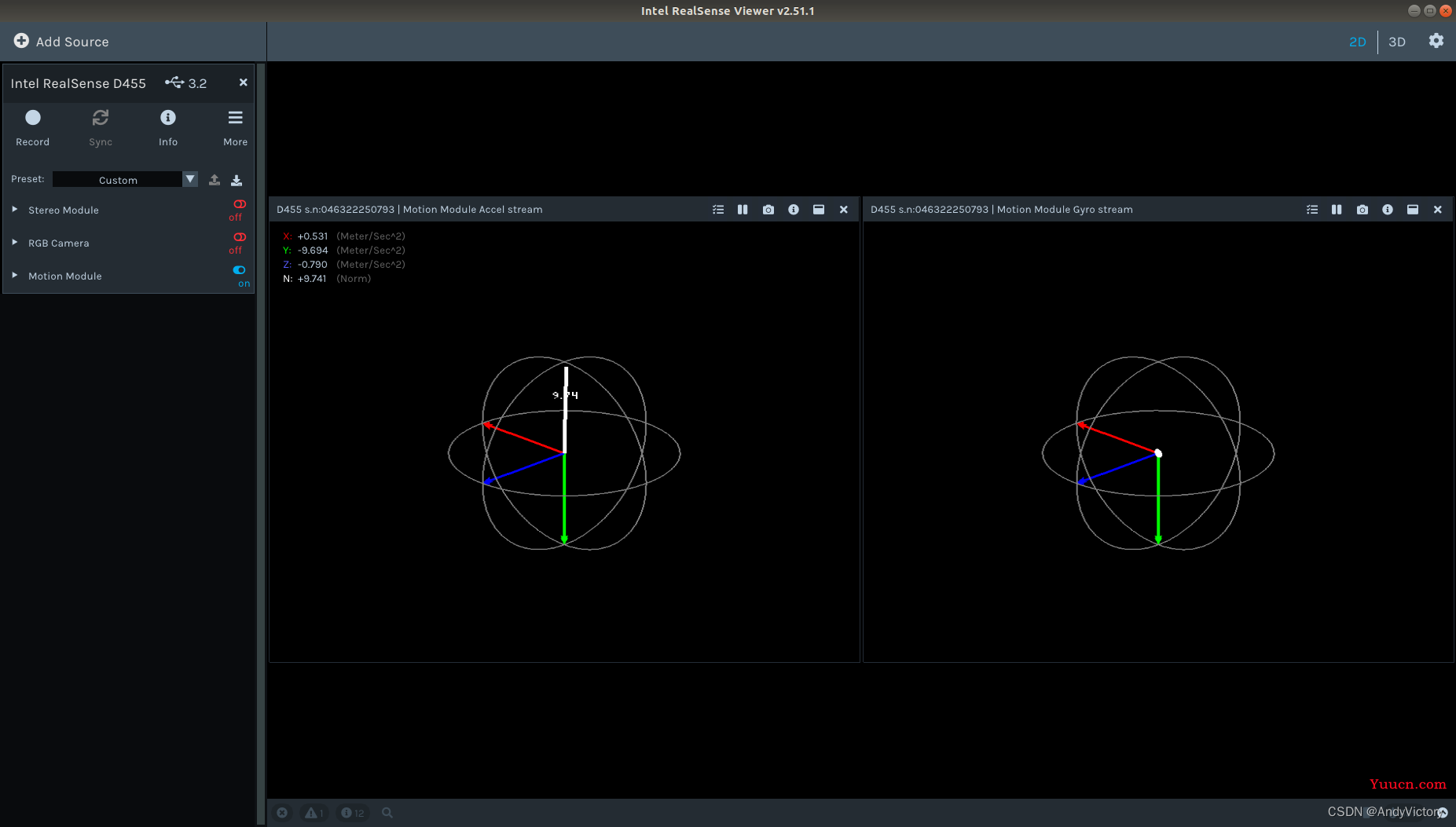This screenshot has width=1456, height=827.
Task: Click the search icon in status bar
Action: (x=387, y=813)
